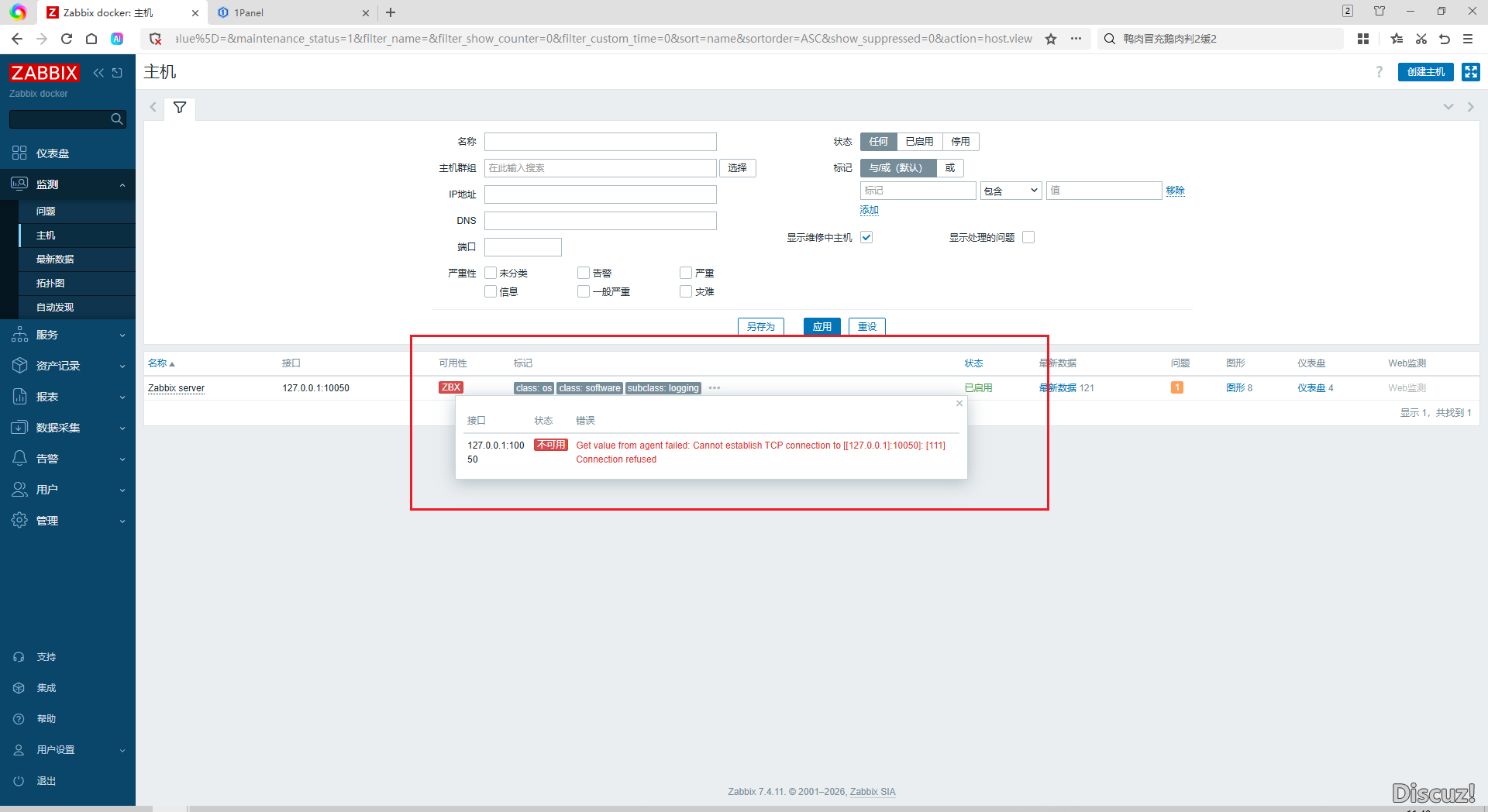Check the 严重 severity checkbox
The image size is (1488, 812).
point(686,273)
